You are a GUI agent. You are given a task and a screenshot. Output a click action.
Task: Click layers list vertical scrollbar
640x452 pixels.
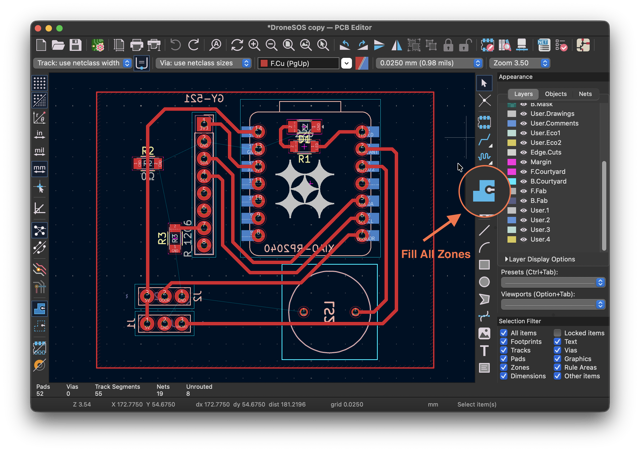604,205
